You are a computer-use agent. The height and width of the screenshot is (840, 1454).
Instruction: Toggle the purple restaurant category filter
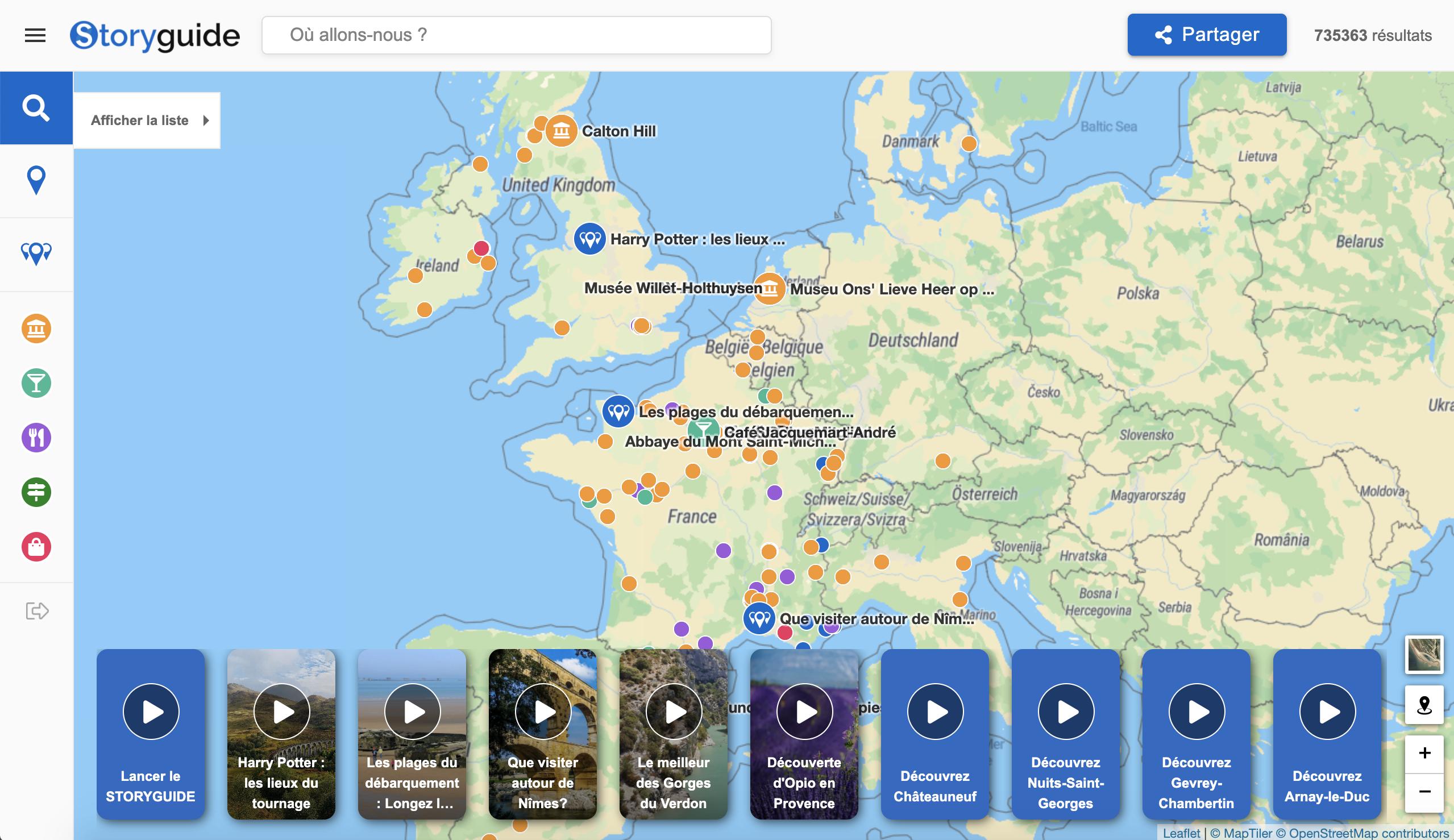pyautogui.click(x=36, y=438)
